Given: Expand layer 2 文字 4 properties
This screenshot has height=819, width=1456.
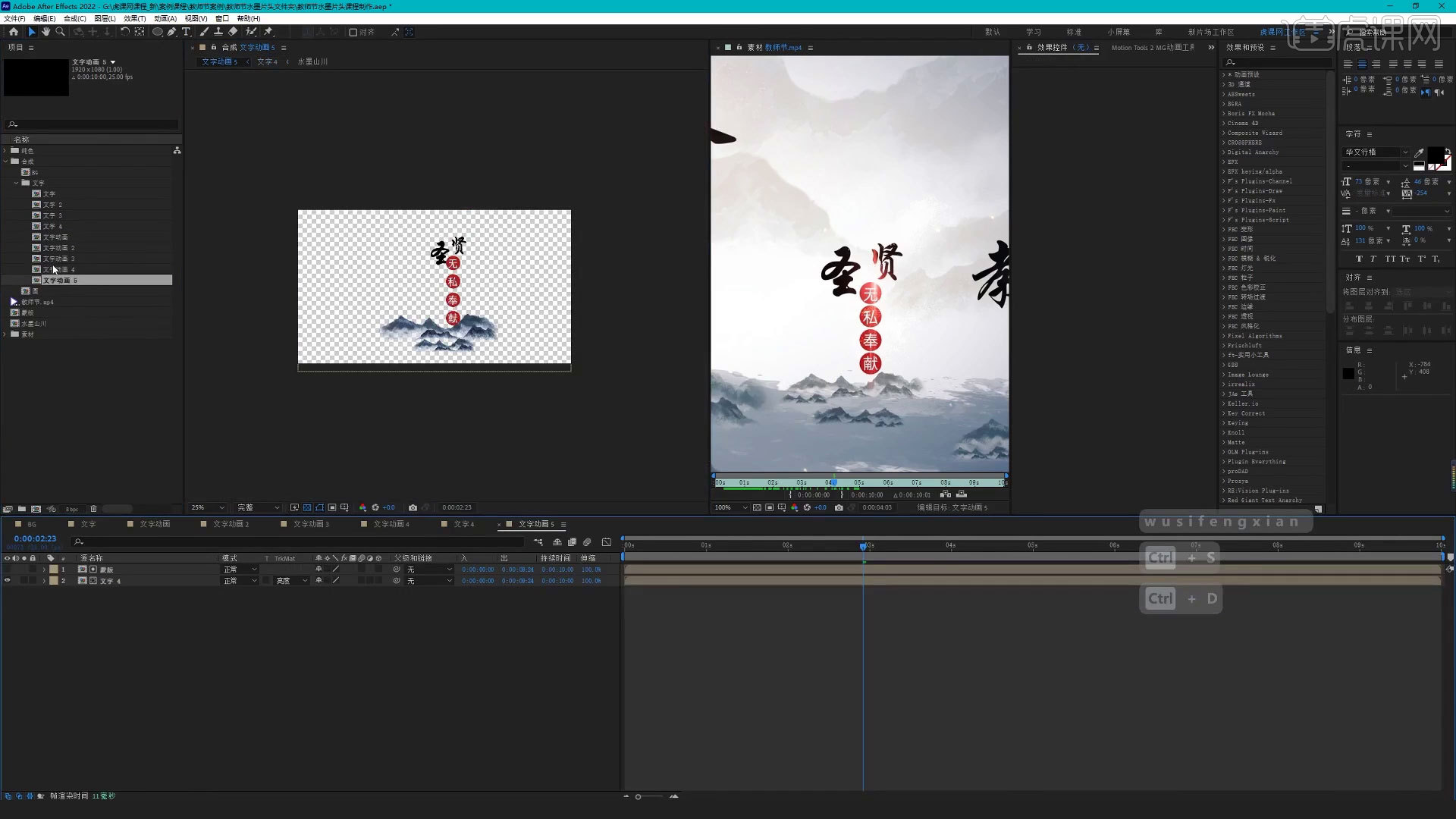Looking at the screenshot, I should [44, 581].
